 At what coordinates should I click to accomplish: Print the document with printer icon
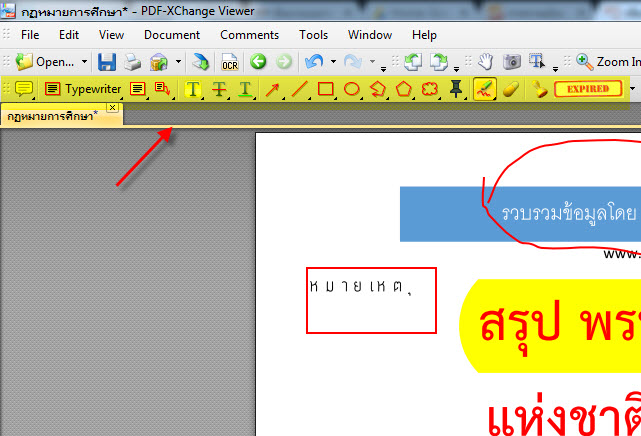(x=132, y=62)
